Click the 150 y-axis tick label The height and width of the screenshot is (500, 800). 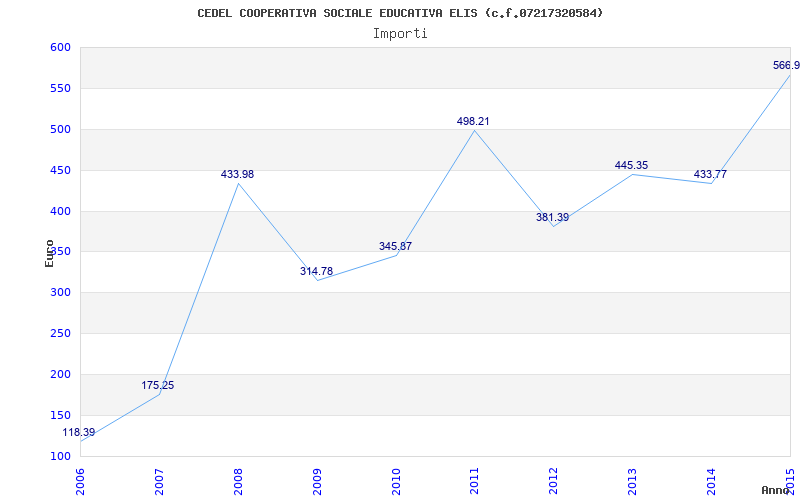tap(60, 415)
